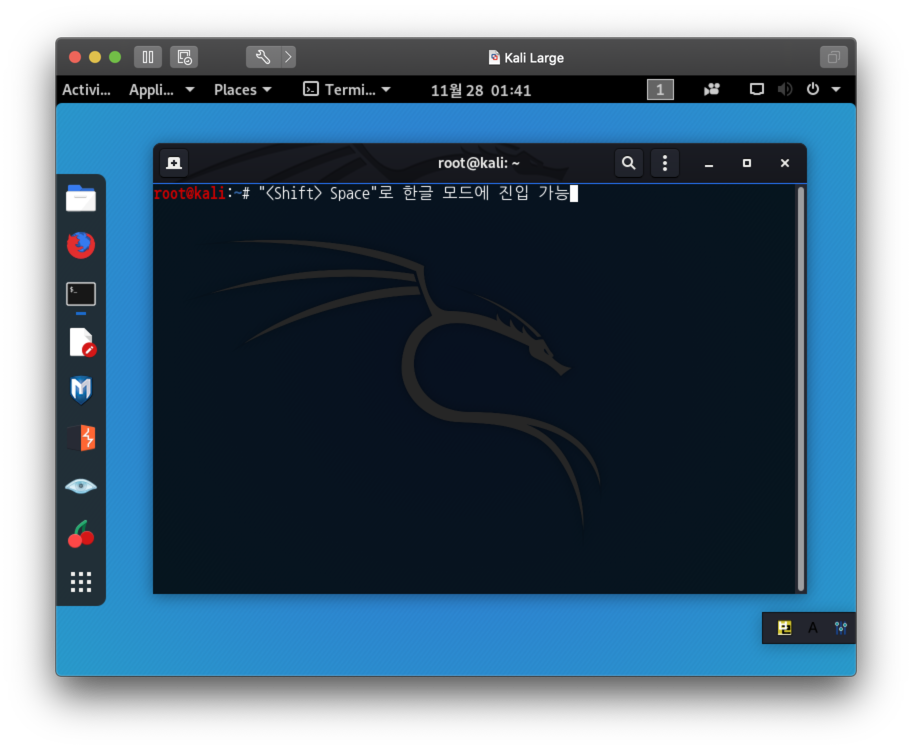Open VM settings wrench button
Image resolution: width=912 pixels, height=750 pixels.
[x=263, y=57]
